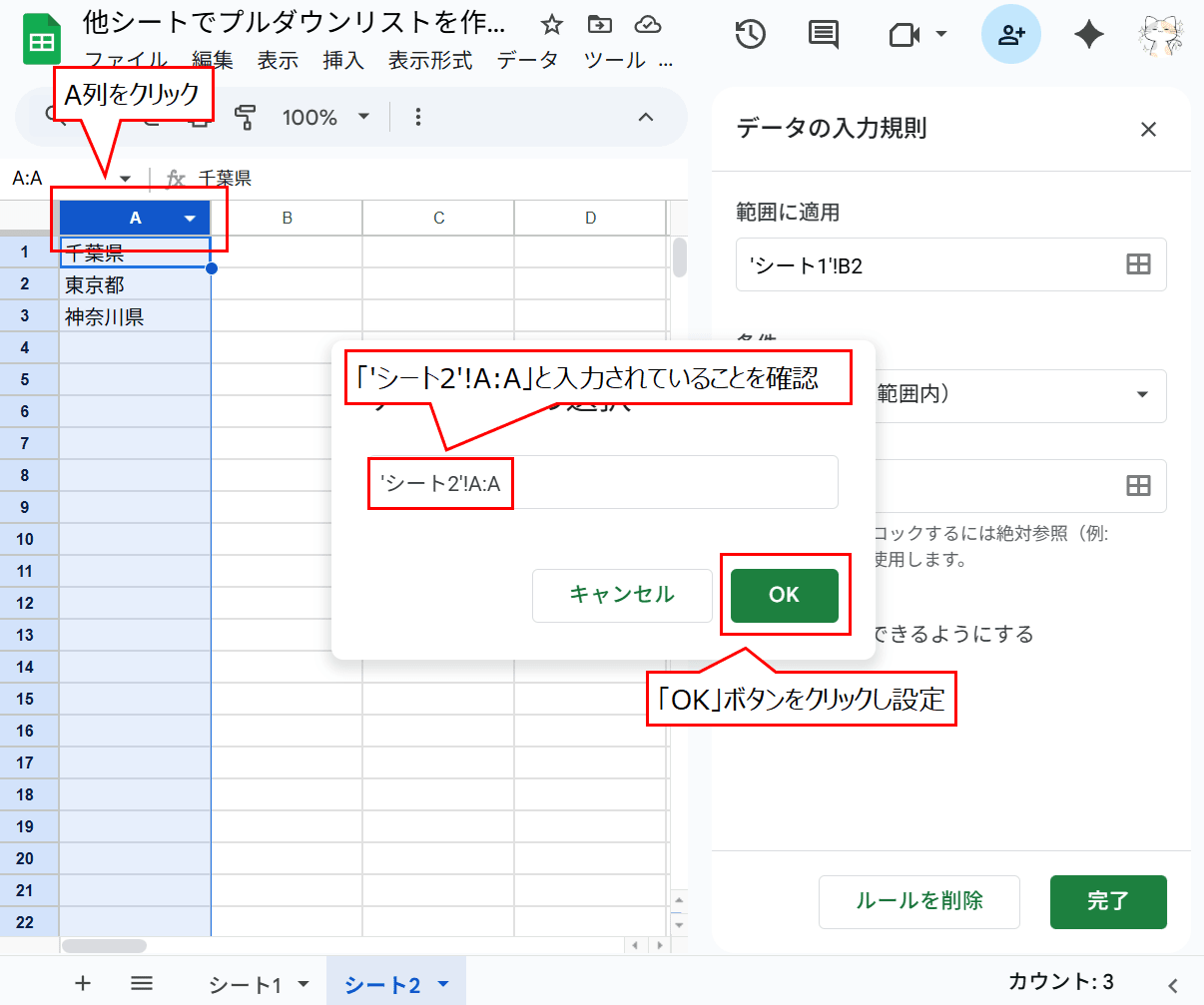
Task: Star the spreadsheet
Action: (551, 24)
